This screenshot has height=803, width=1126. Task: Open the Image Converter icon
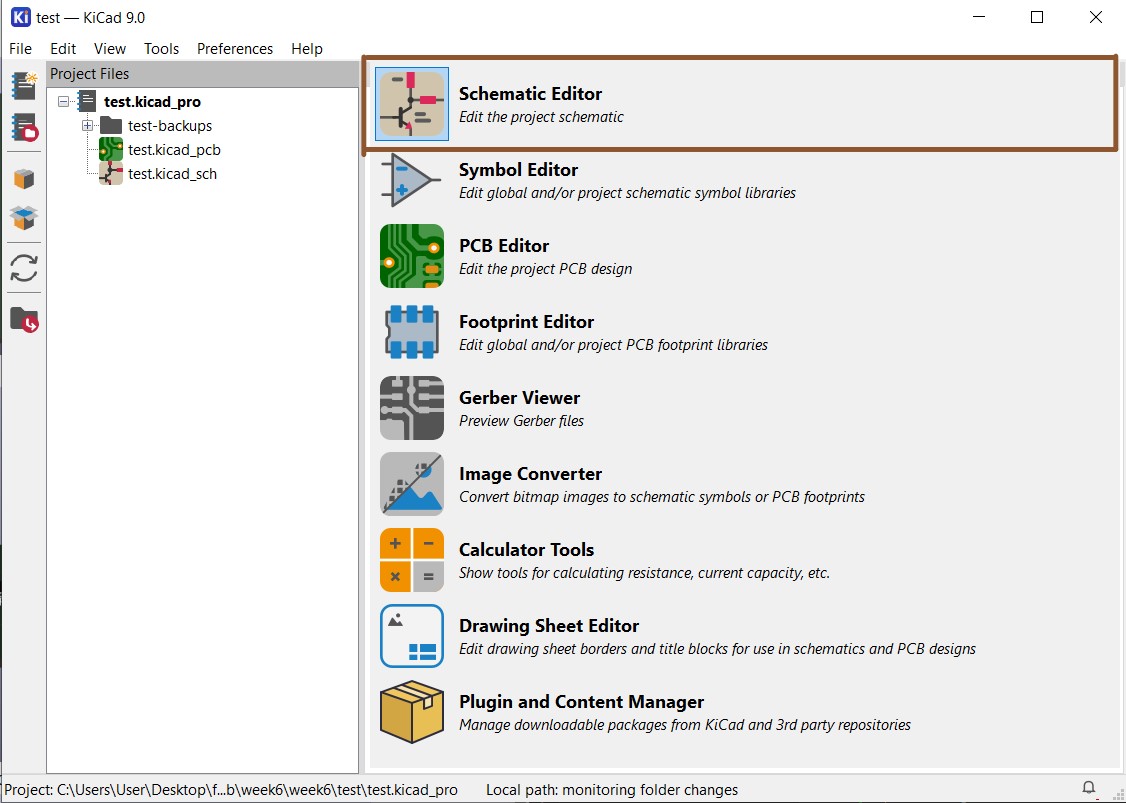point(411,484)
